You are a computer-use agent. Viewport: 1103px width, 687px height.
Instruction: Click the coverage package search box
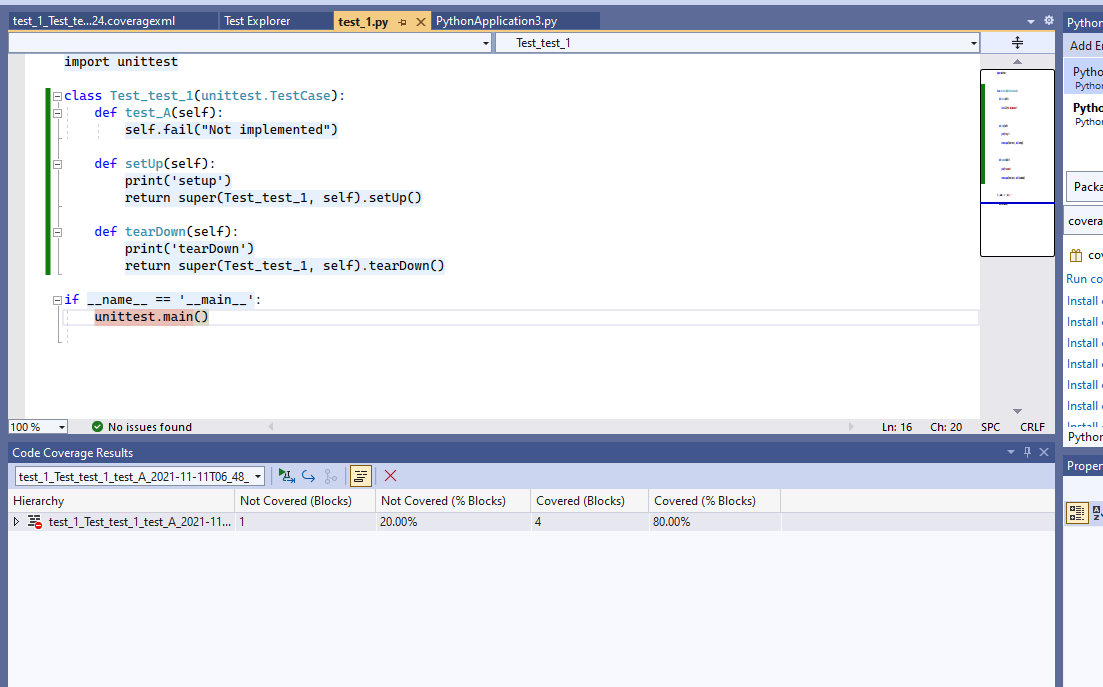(x=1085, y=220)
